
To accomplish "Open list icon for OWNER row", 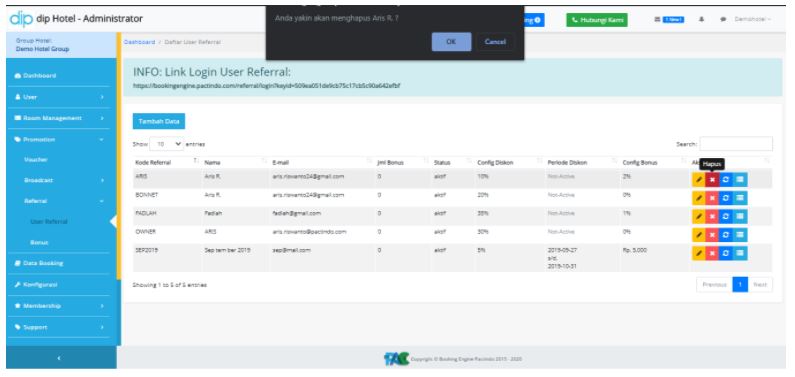I will (x=740, y=235).
